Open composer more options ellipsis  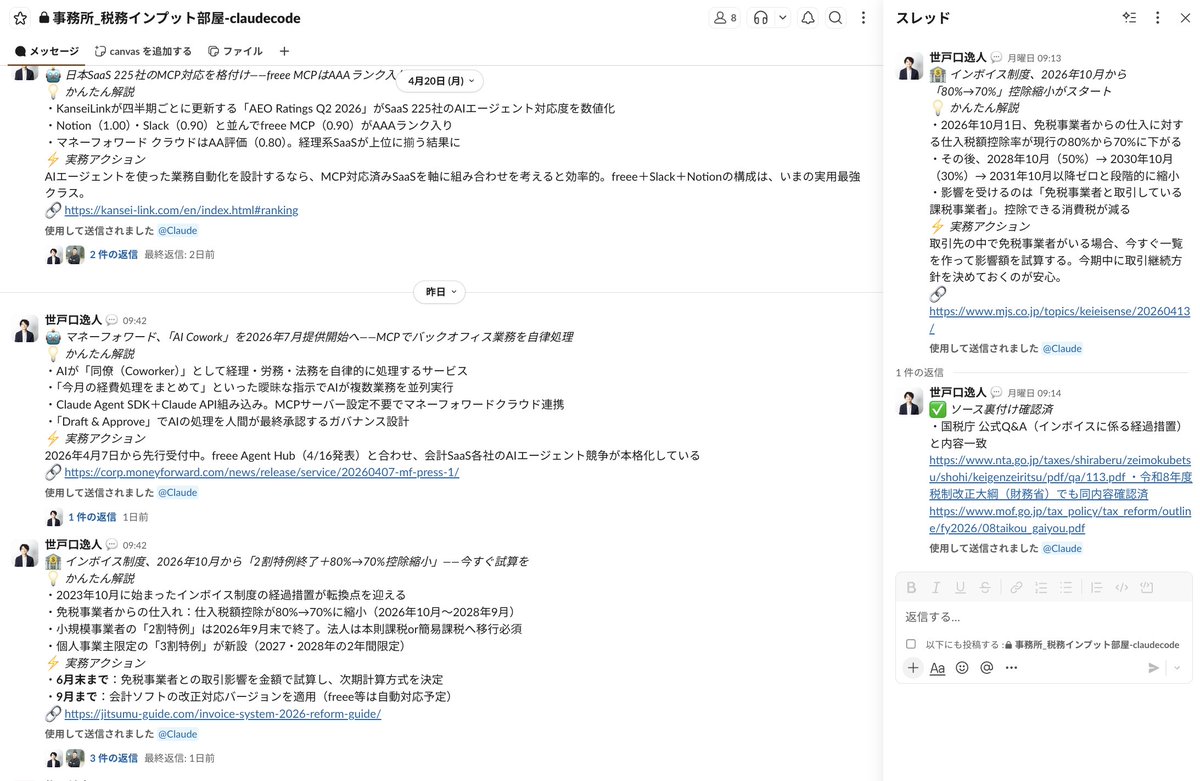pyautogui.click(x=1012, y=668)
